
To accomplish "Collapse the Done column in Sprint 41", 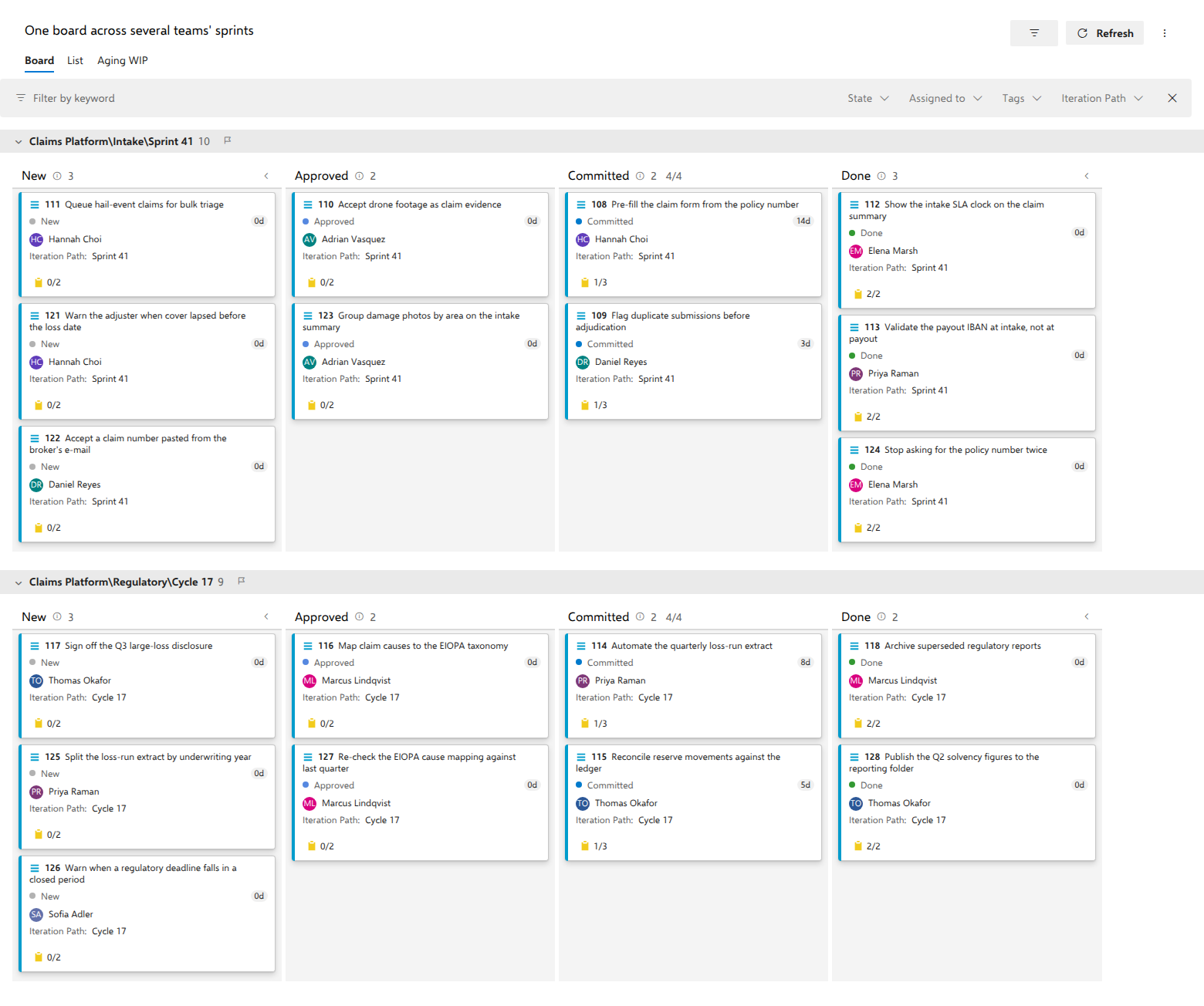I will [1086, 176].
